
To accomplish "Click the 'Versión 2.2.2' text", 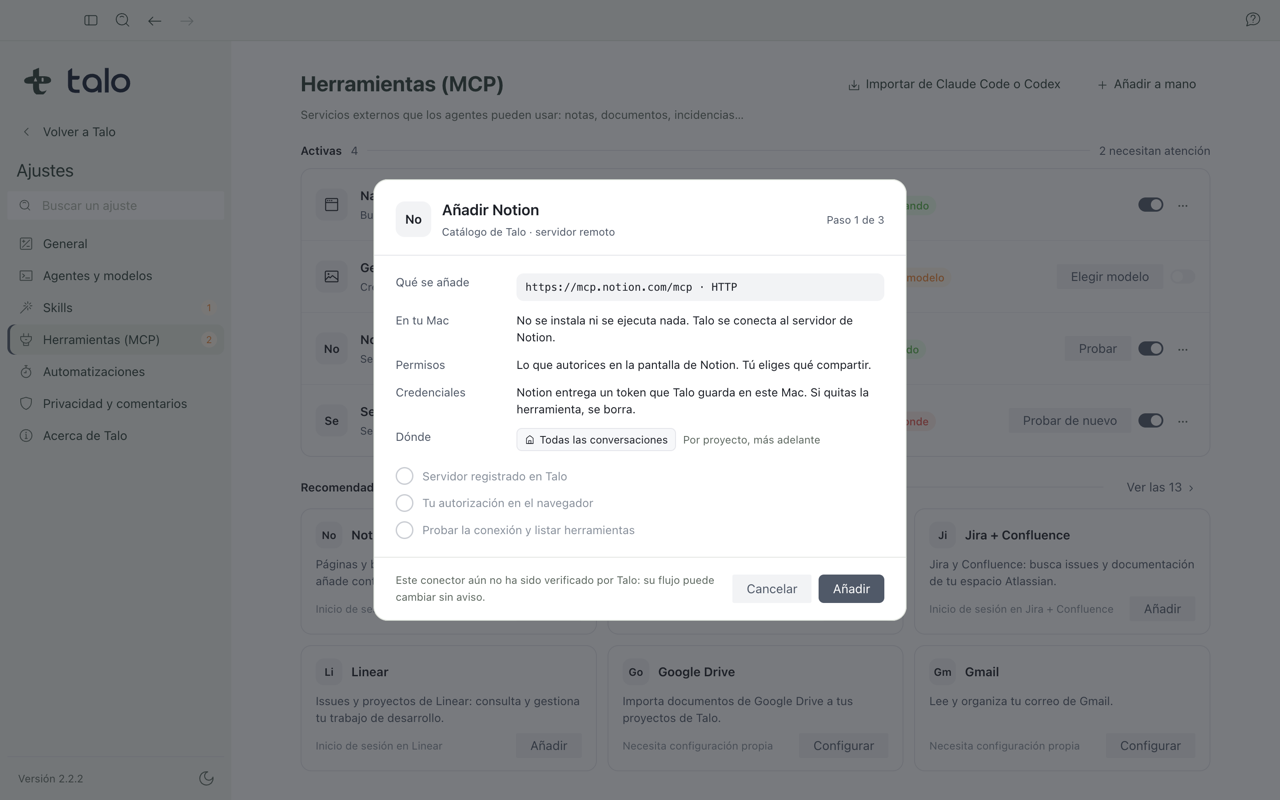I will [50, 778].
